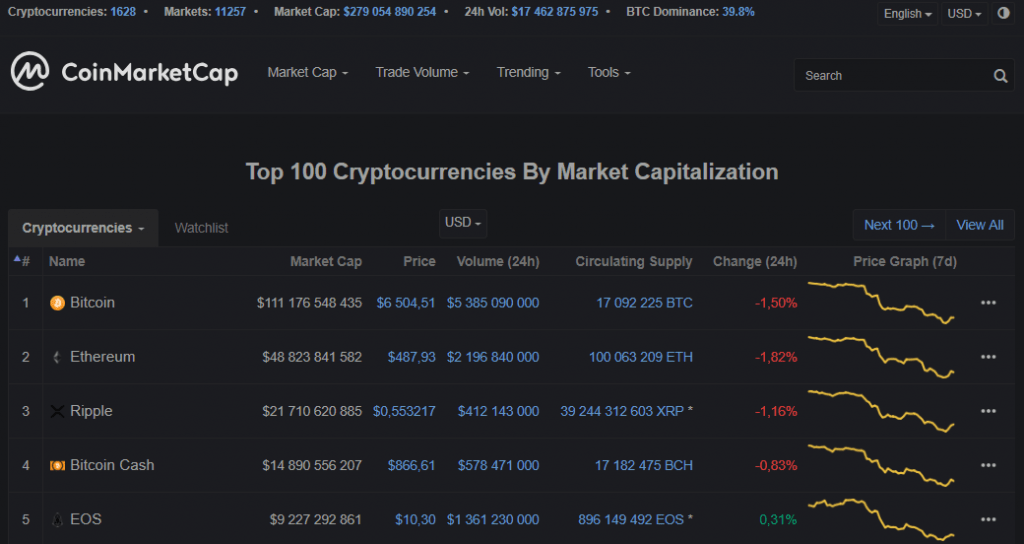Click the search magnifier icon
The image size is (1024, 544).
1000,76
